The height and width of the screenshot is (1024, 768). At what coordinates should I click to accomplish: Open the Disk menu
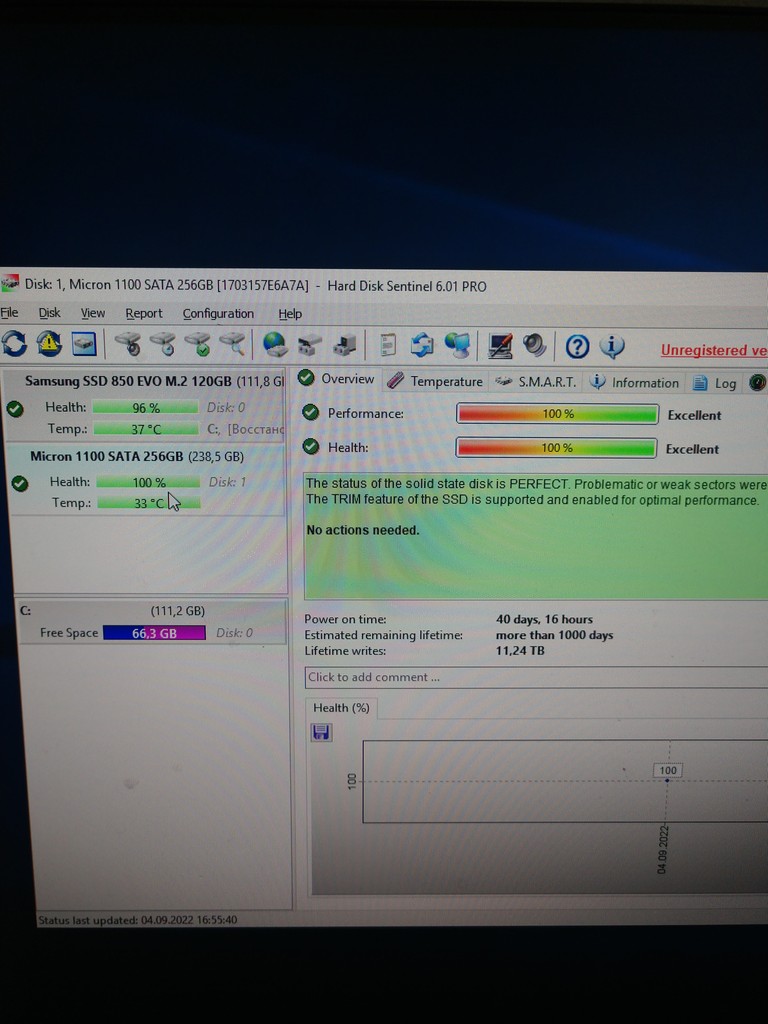[x=50, y=313]
